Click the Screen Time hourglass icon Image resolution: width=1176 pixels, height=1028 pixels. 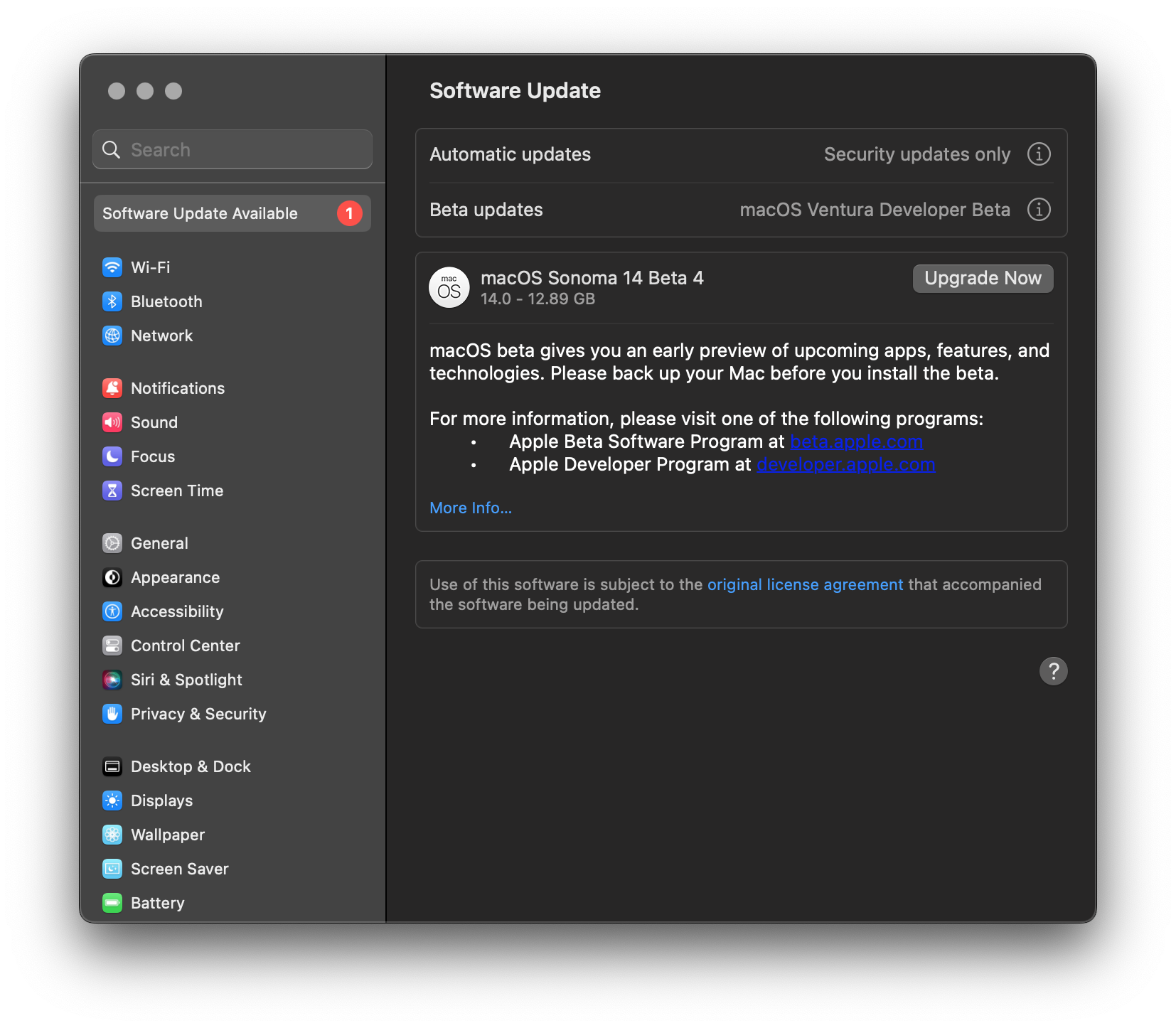point(112,491)
